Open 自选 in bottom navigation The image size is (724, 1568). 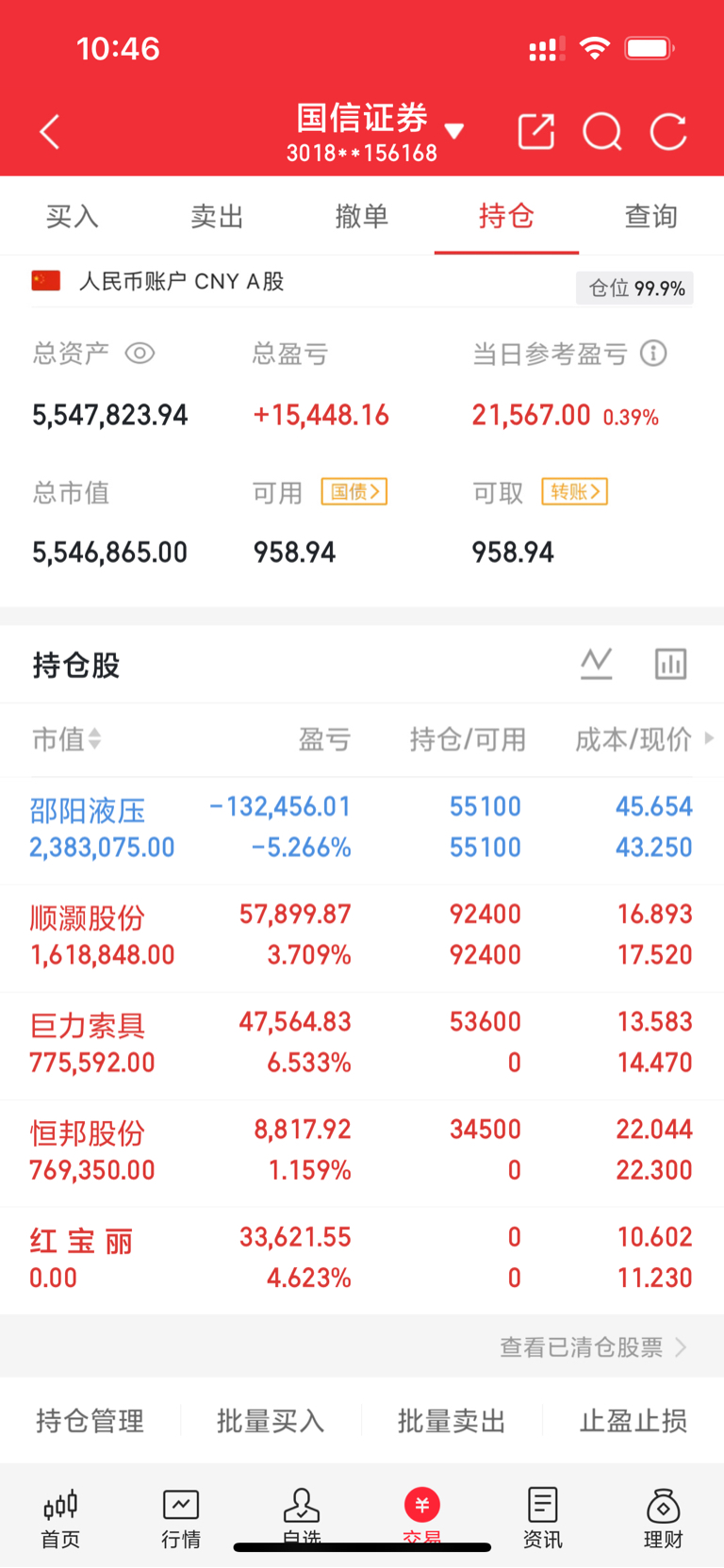[302, 1518]
